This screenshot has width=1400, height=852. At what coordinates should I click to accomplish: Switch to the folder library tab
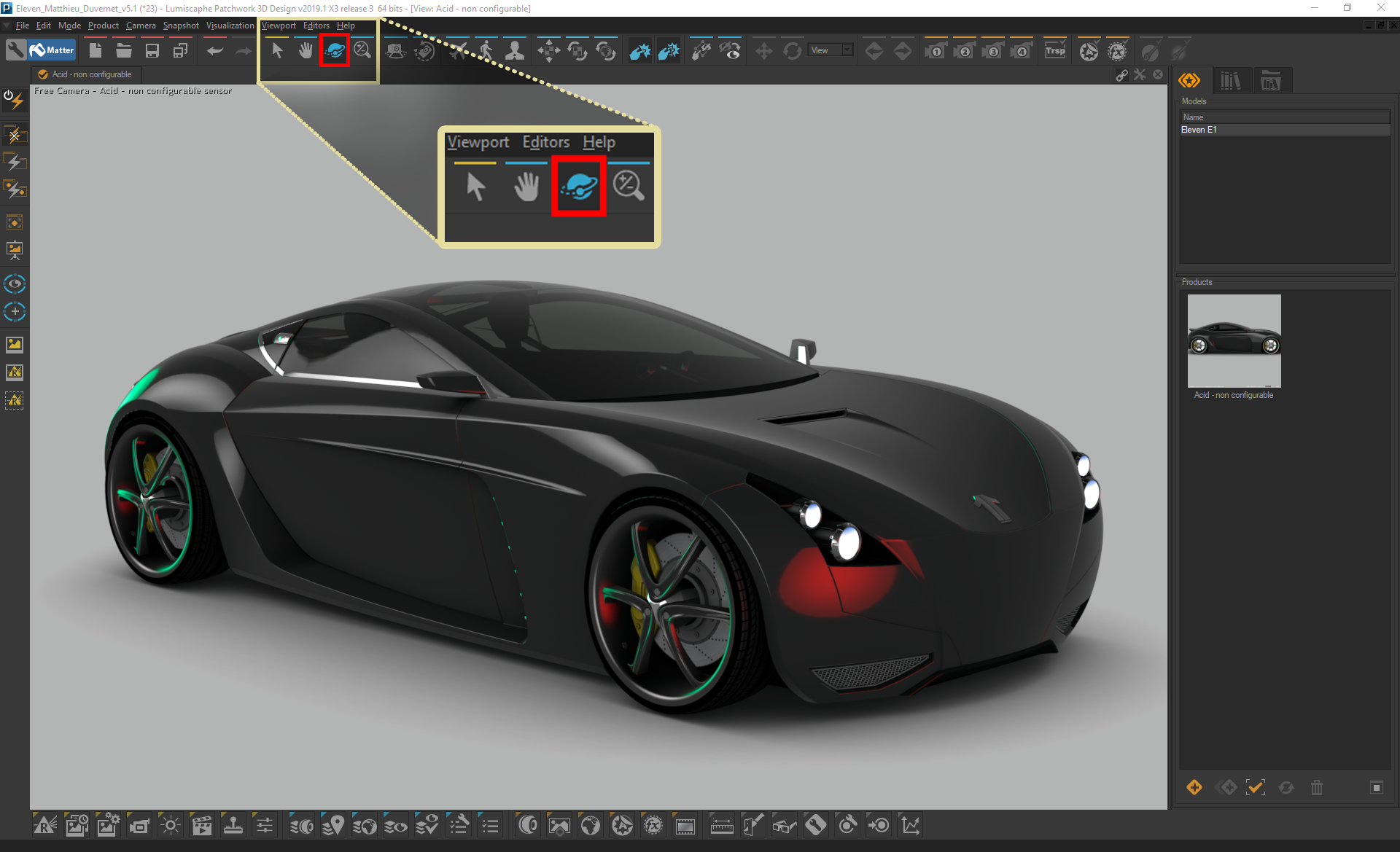[x=1271, y=80]
